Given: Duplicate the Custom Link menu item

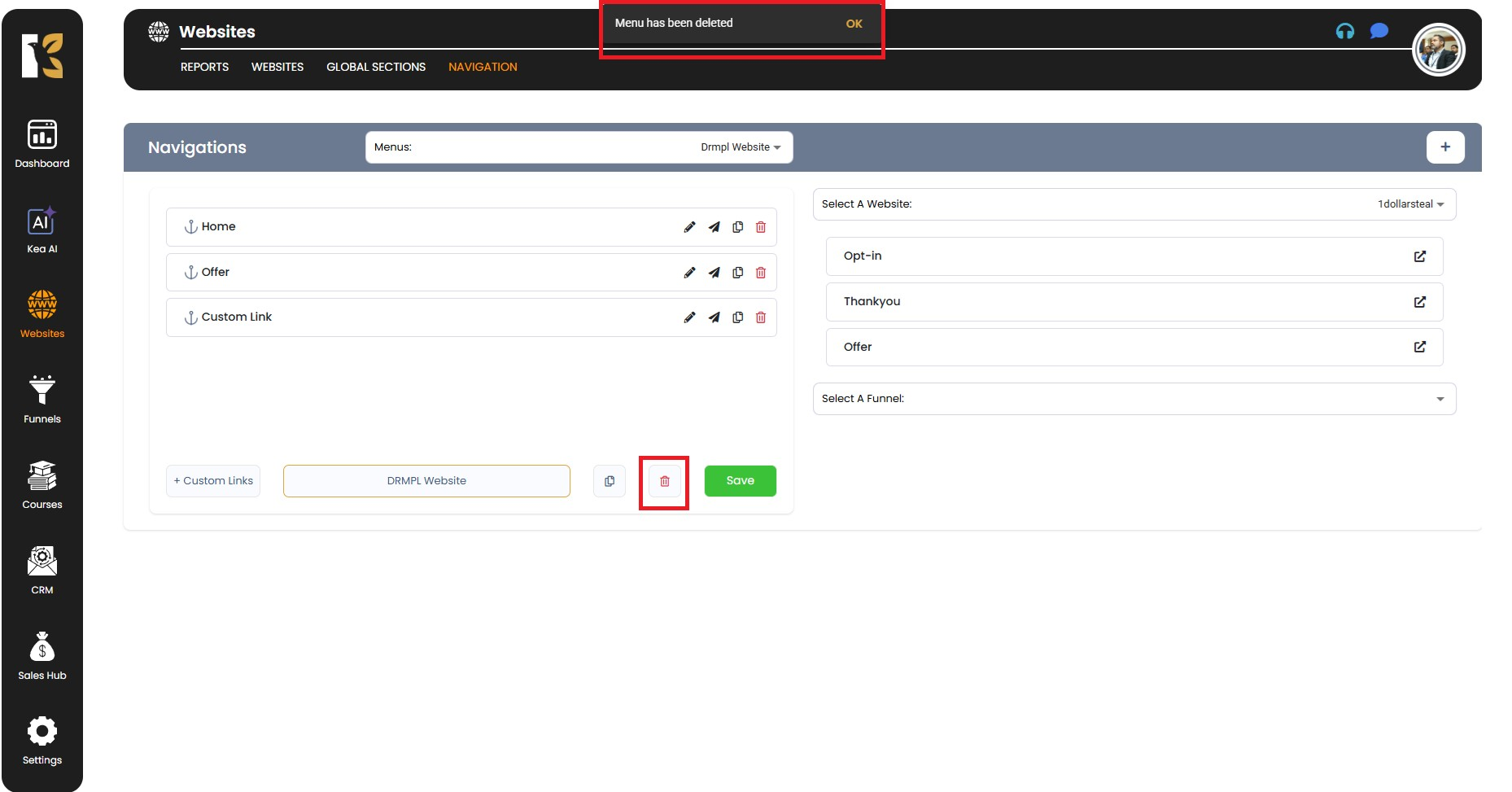Looking at the screenshot, I should point(737,317).
